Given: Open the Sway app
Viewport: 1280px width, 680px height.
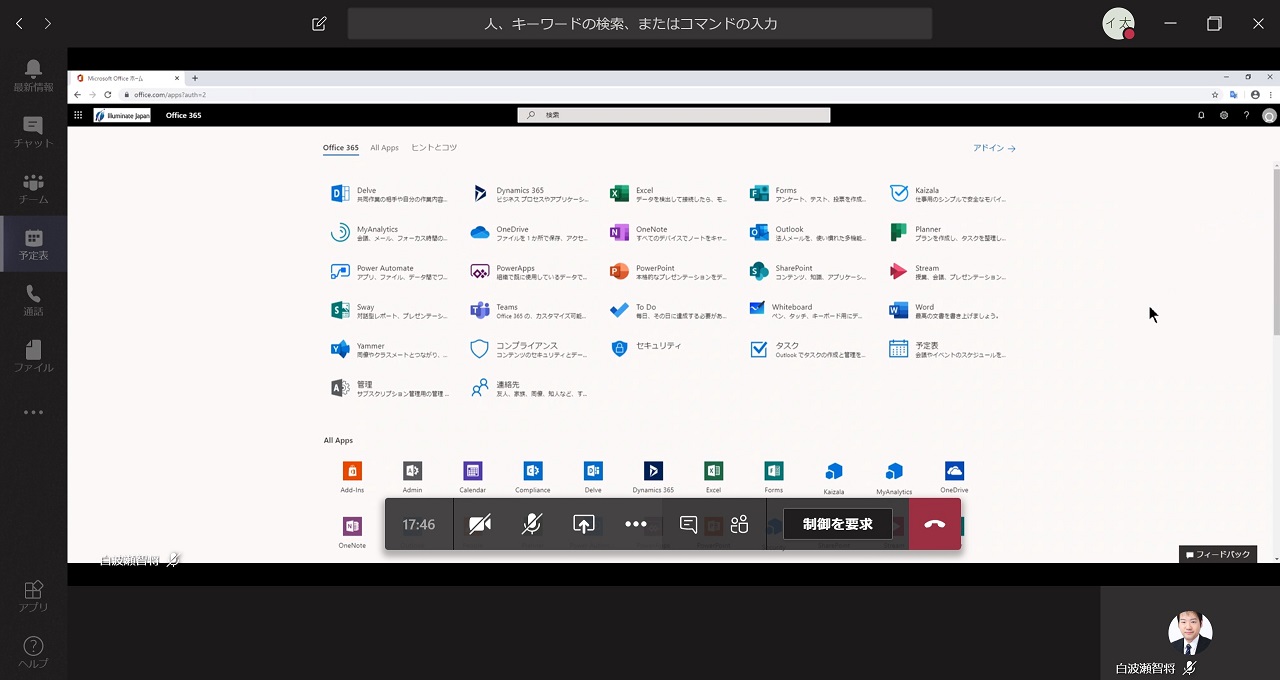Looking at the screenshot, I should [388, 311].
